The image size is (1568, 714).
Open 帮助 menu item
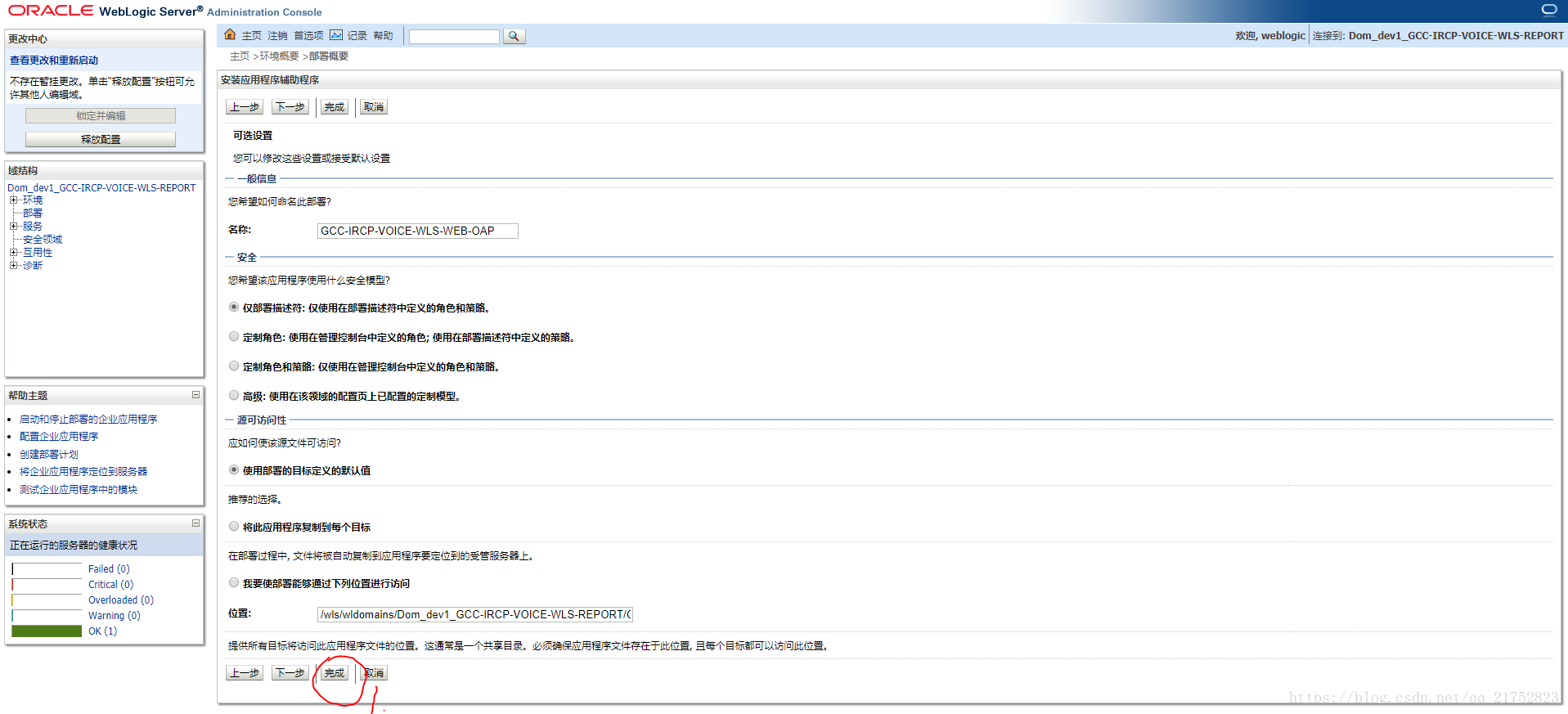point(383,35)
